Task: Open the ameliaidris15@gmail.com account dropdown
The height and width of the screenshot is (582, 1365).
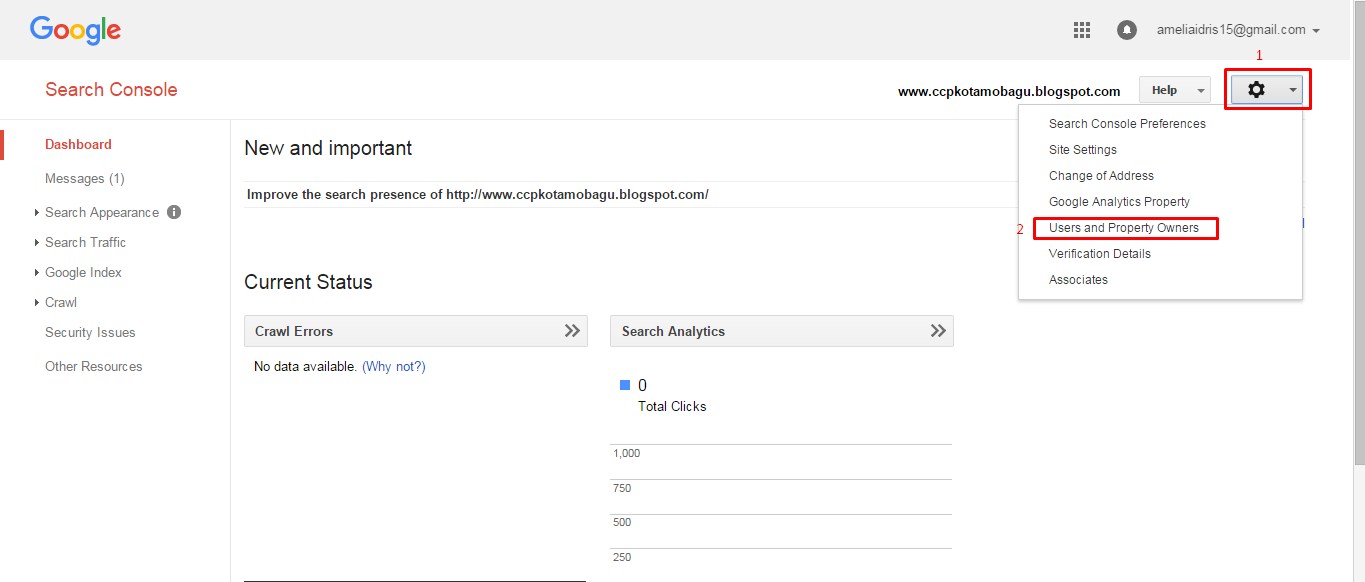Action: pos(1238,30)
